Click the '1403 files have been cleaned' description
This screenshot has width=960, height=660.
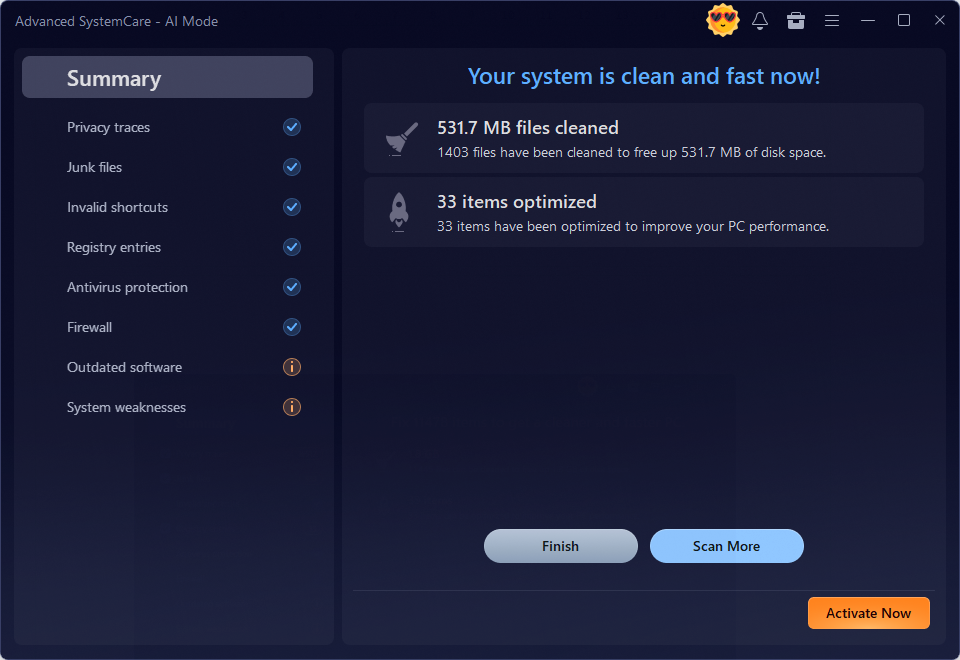[x=632, y=152]
